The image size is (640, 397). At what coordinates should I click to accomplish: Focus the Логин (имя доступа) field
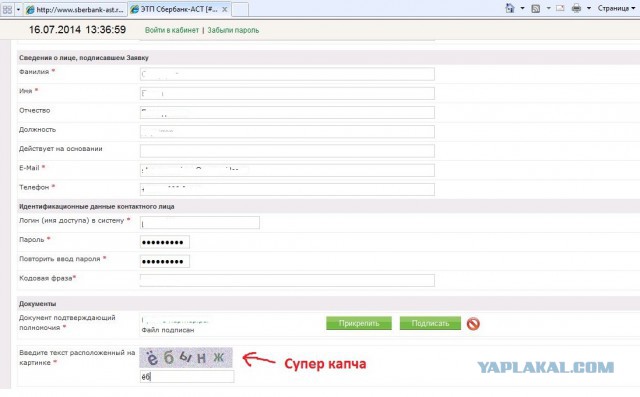coord(200,223)
